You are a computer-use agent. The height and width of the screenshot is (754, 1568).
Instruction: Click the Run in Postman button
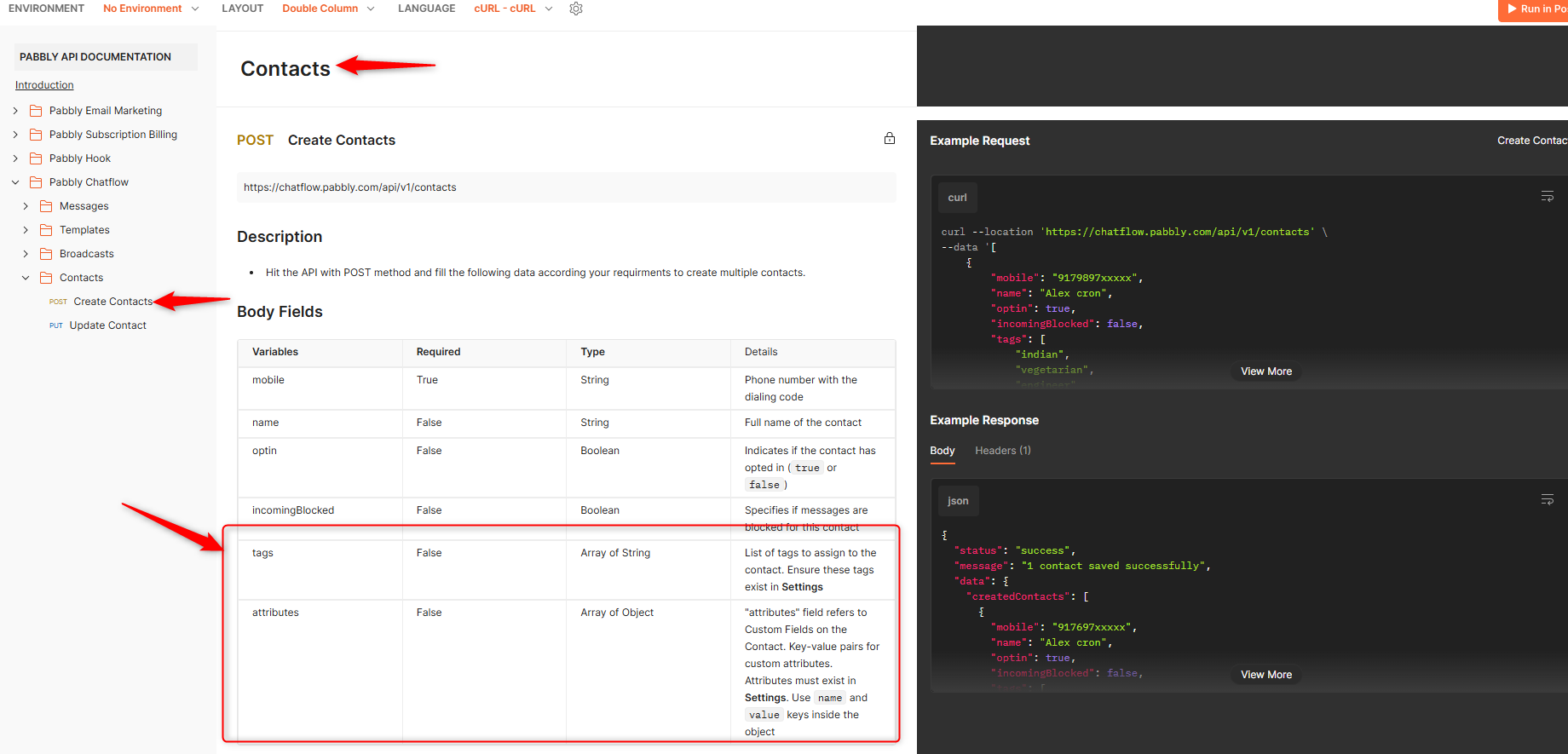1534,9
